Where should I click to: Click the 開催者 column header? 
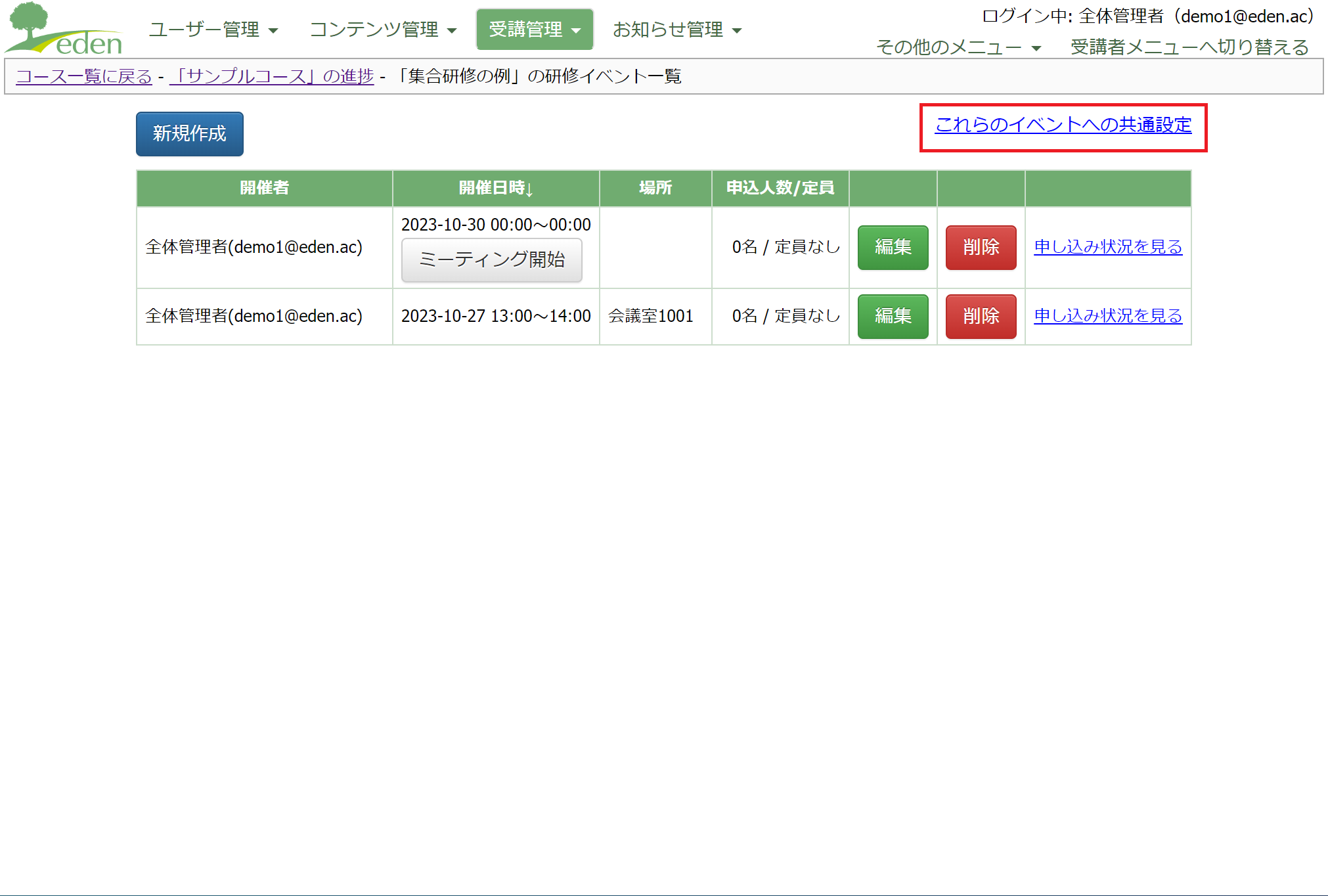tap(264, 188)
